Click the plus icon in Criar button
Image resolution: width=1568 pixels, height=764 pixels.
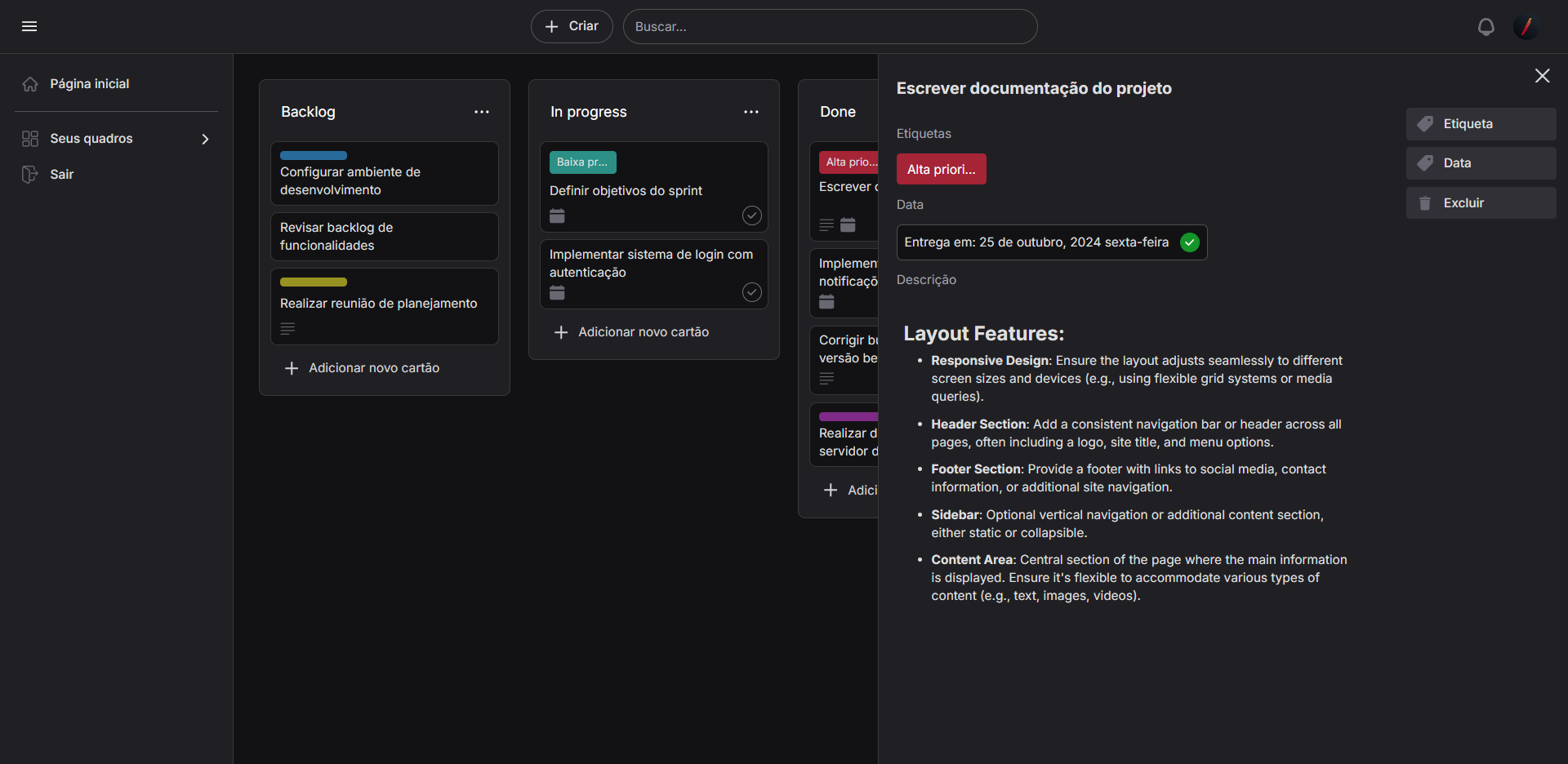click(552, 26)
